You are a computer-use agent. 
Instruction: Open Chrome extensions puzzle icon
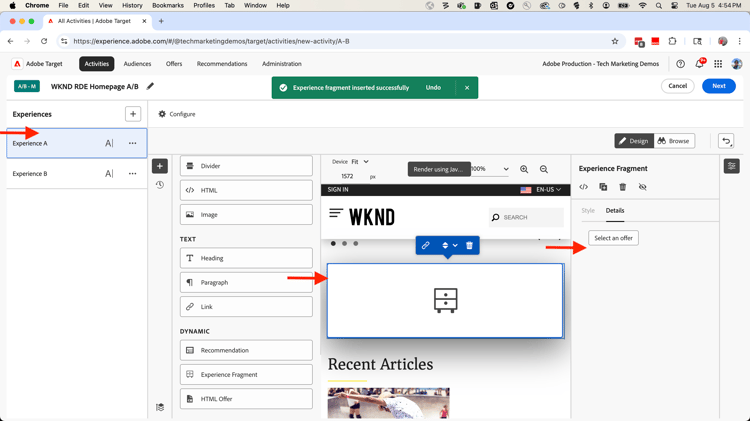click(672, 41)
